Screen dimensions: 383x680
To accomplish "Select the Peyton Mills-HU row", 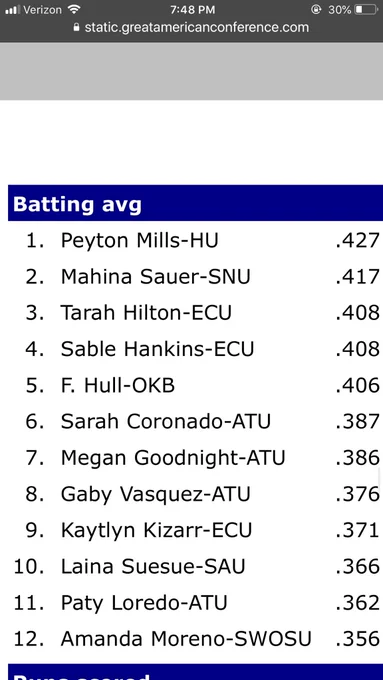I will point(195,240).
